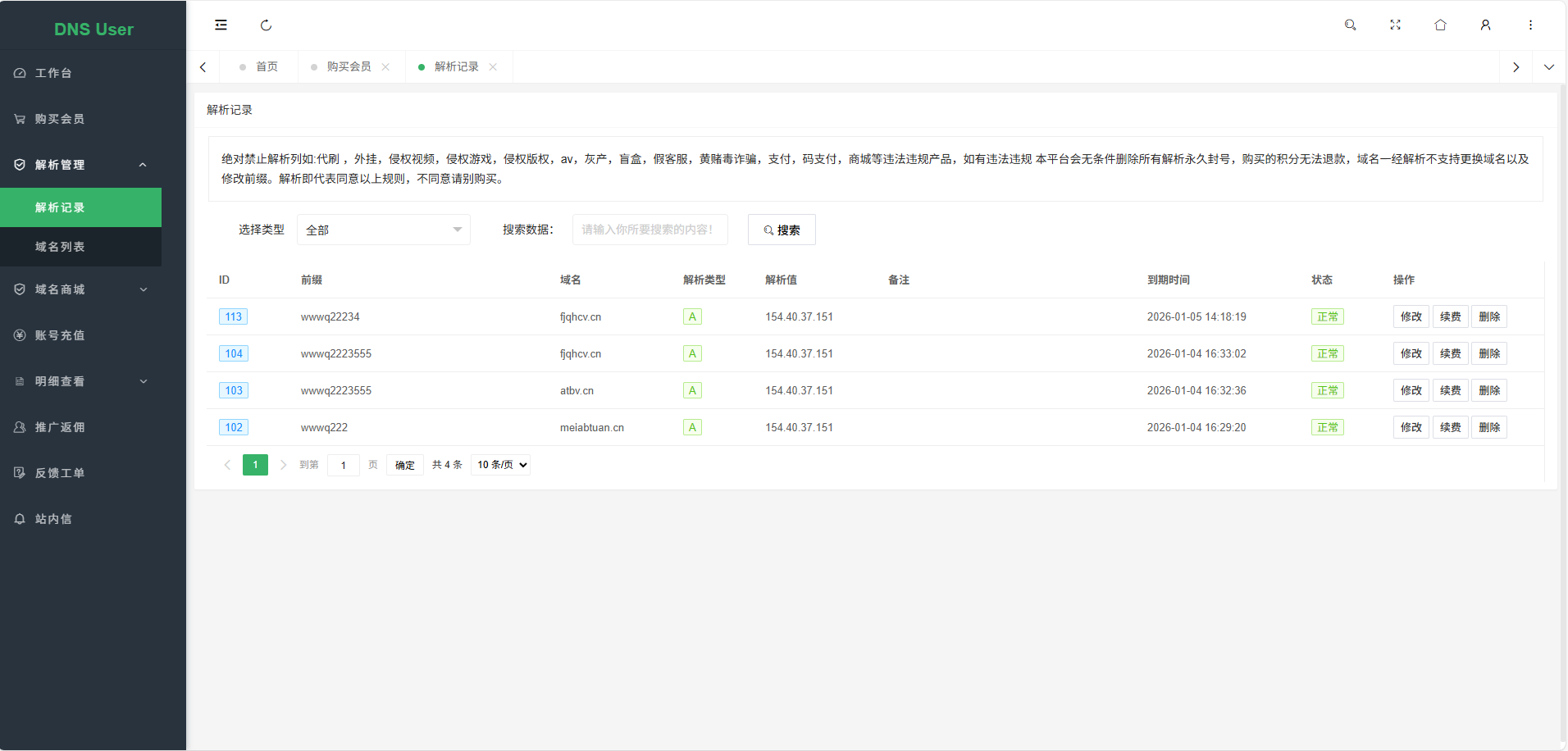Click 修改 for record ID 102
Viewport: 1568px width, 751px height.
1411,427
